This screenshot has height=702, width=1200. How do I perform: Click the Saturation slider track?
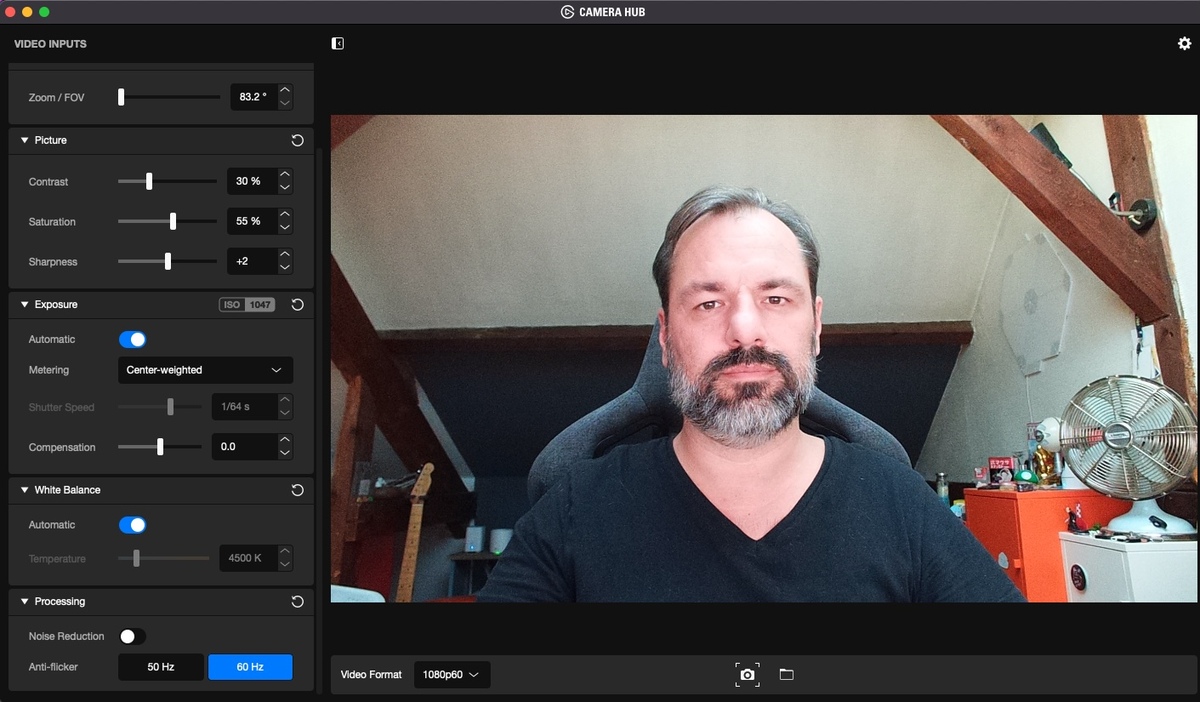(x=167, y=221)
